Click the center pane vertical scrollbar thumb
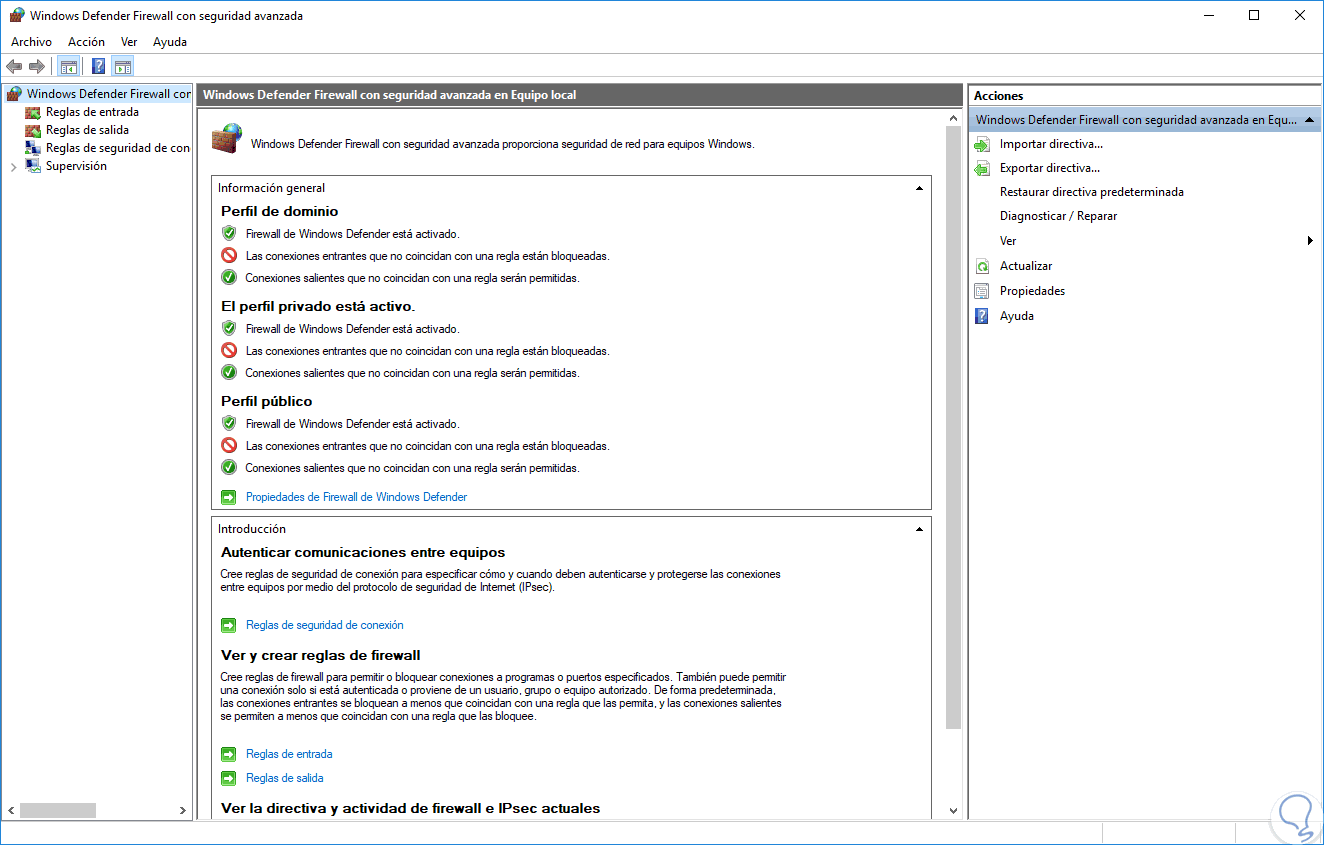This screenshot has height=845, width=1324. point(953,427)
